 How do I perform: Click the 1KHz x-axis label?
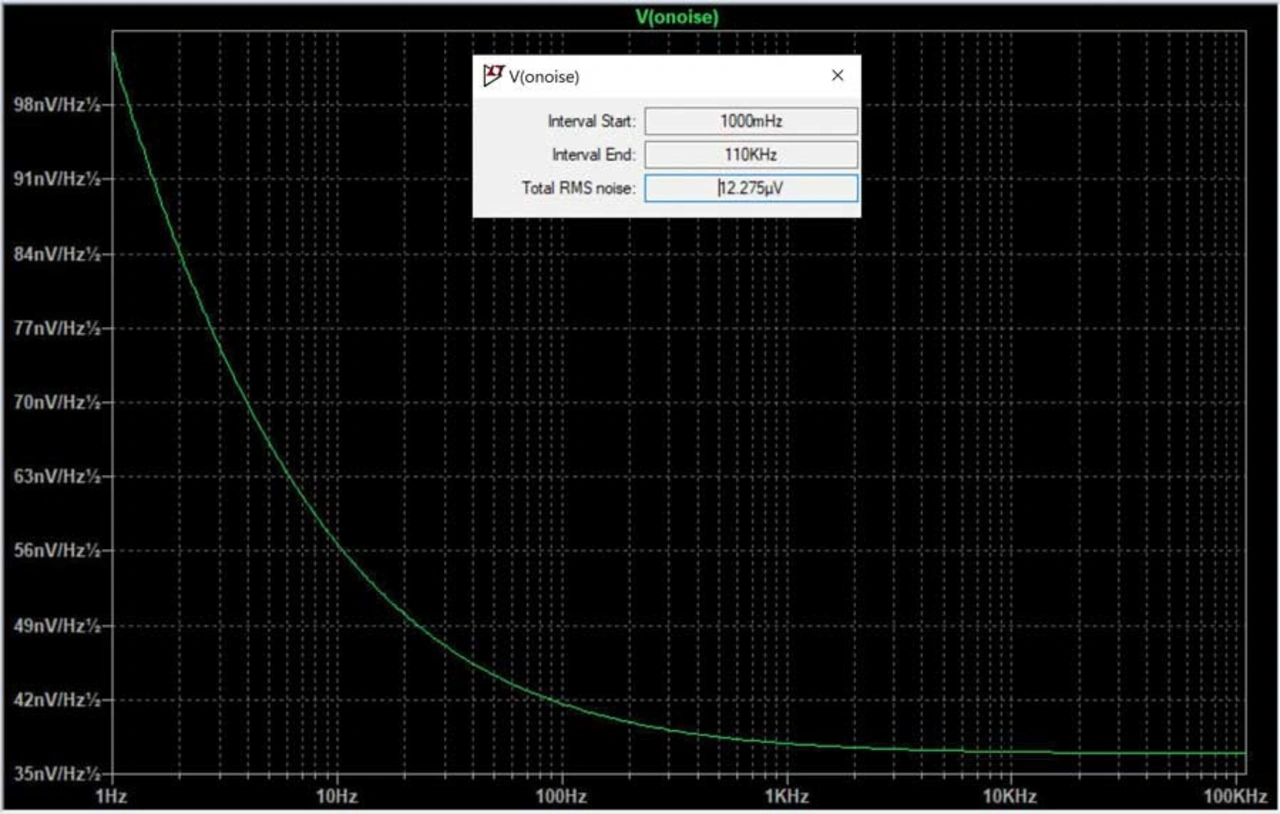point(786,796)
